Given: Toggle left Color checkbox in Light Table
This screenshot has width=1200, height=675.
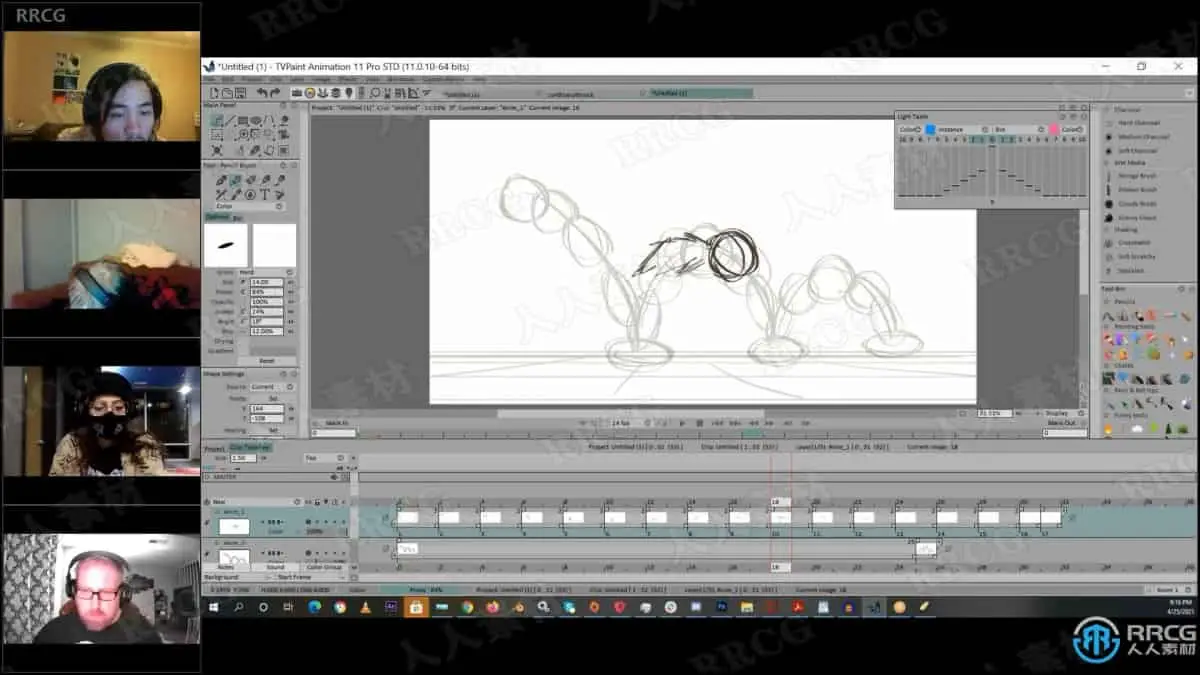Looking at the screenshot, I should tap(909, 129).
